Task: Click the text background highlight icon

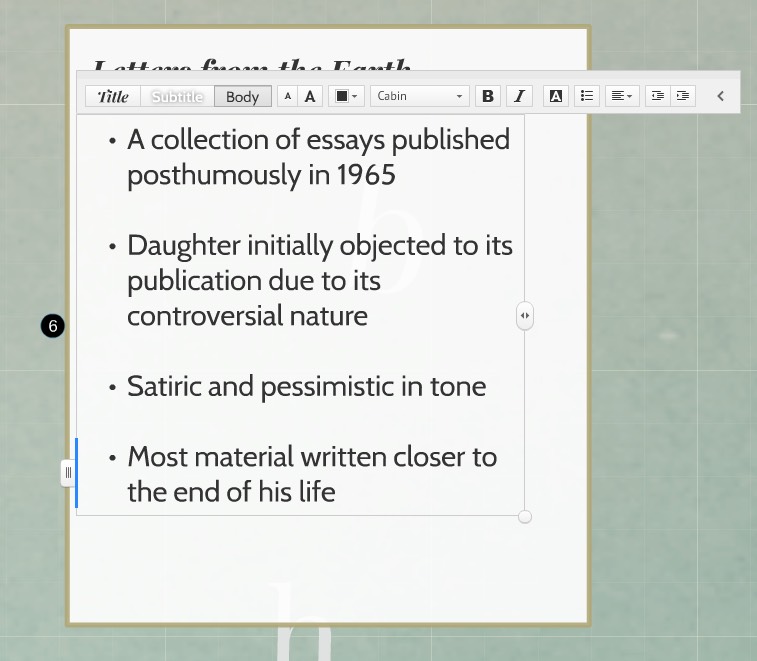Action: [556, 97]
